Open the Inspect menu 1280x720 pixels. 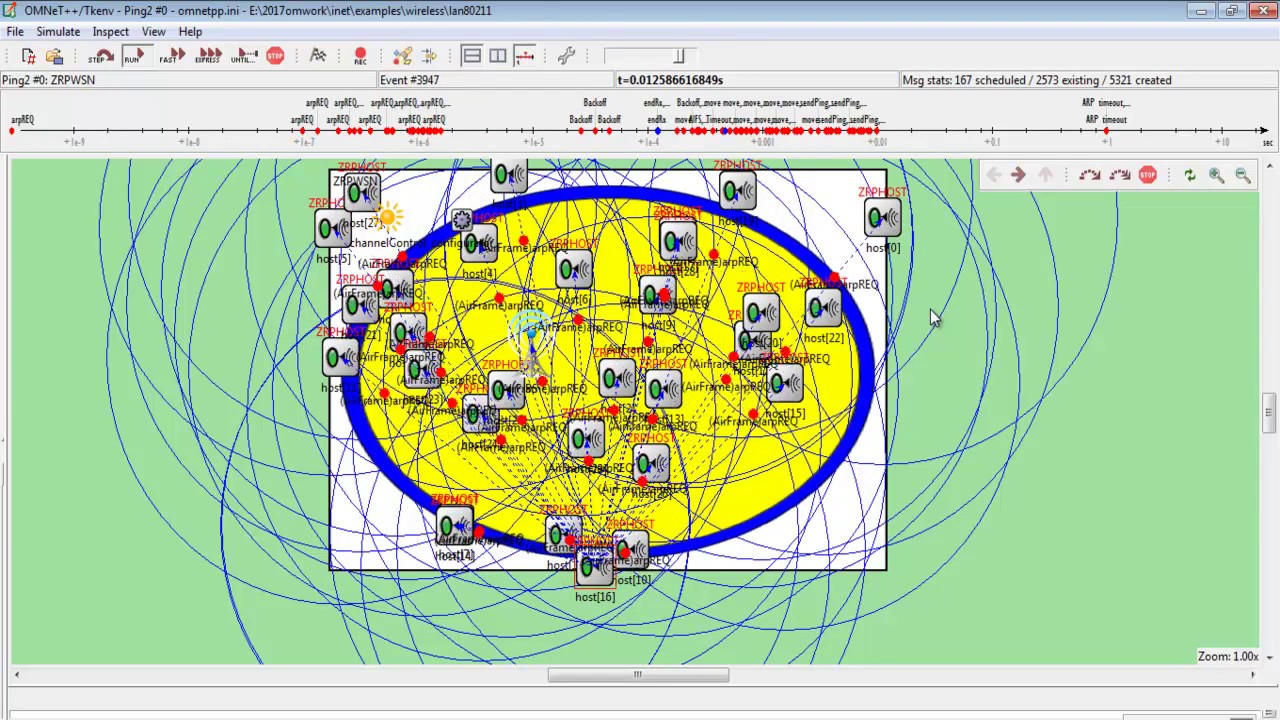(111, 32)
